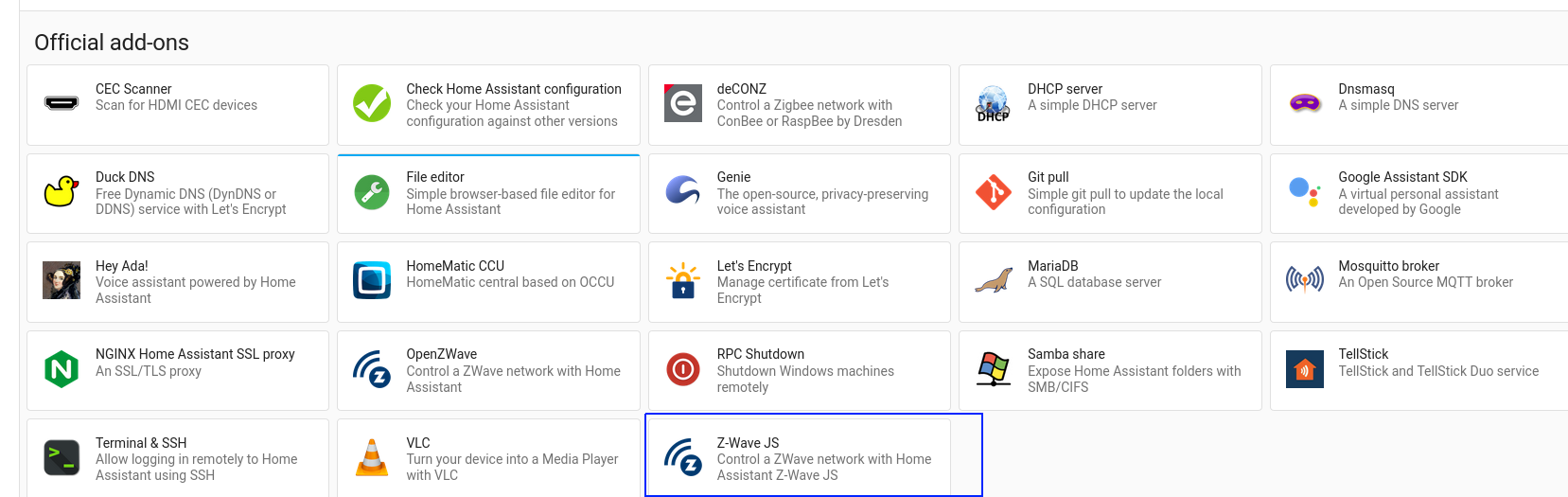Viewport: 1568px width, 497px height.
Task: Click the Git pull red diamond icon
Action: click(994, 192)
